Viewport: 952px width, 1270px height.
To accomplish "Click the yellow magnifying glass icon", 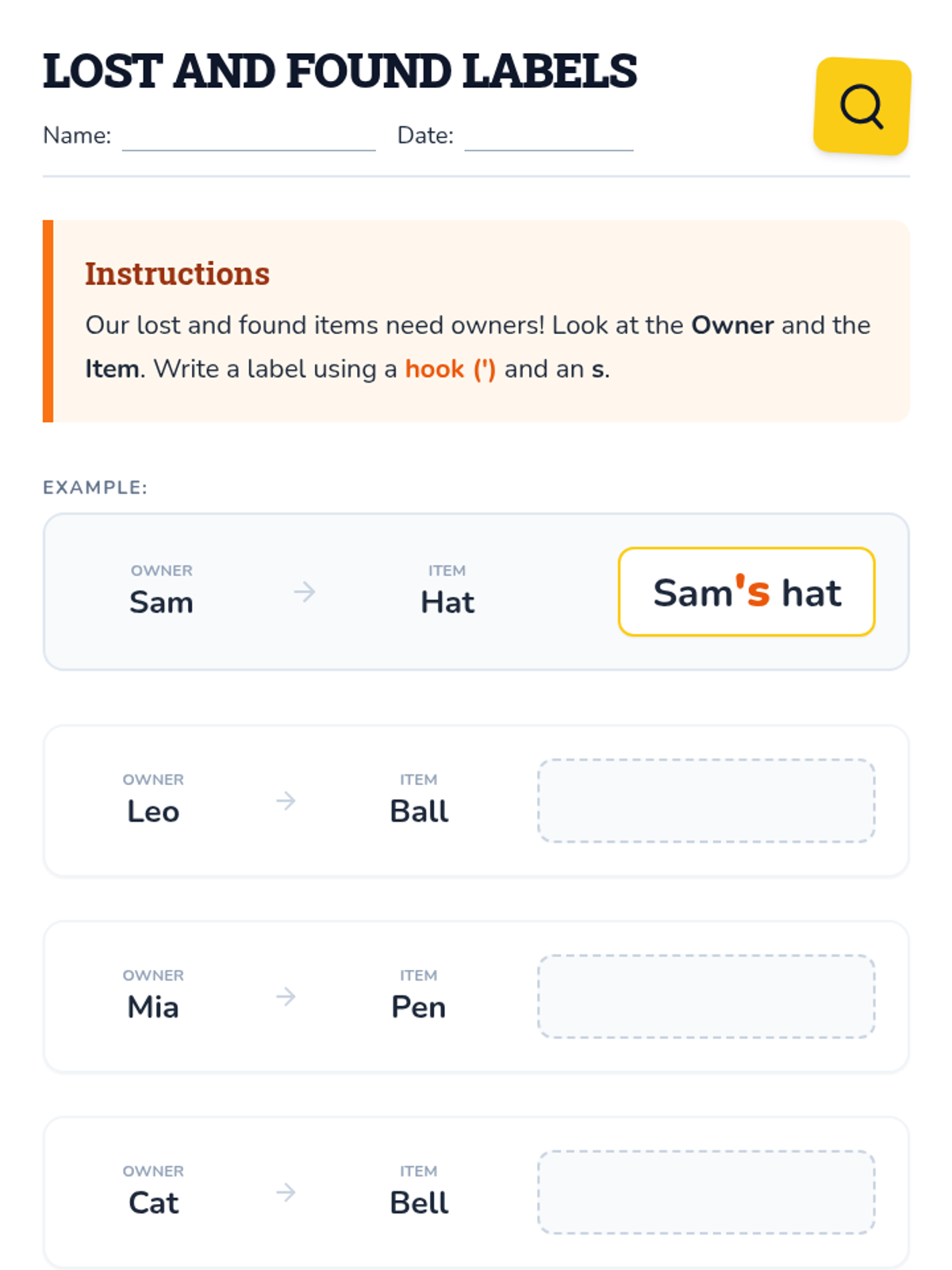I will 862,106.
